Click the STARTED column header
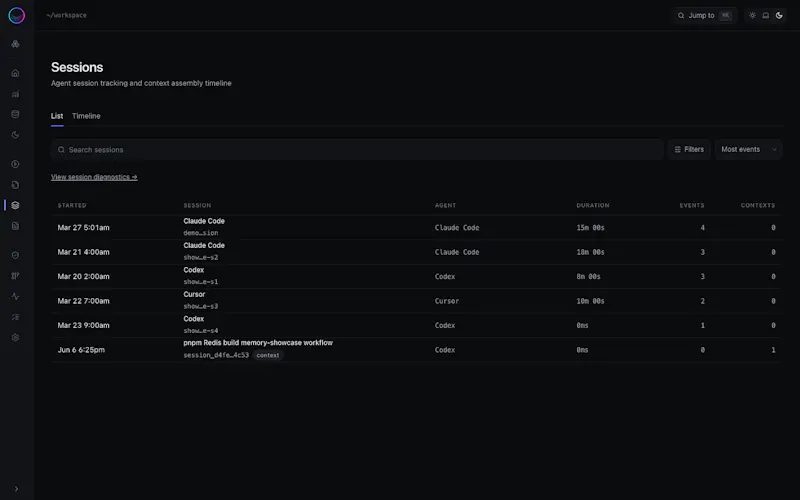The image size is (800, 500). [x=72, y=205]
